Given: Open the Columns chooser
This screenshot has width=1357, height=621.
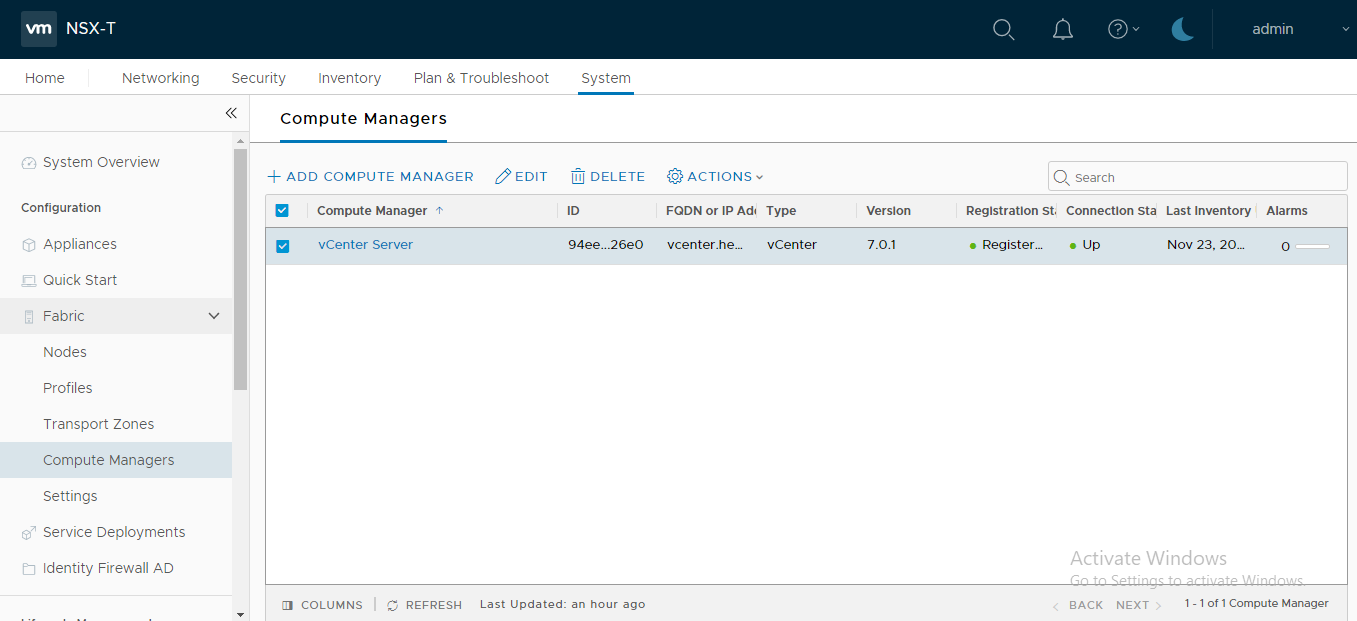Looking at the screenshot, I should [322, 605].
